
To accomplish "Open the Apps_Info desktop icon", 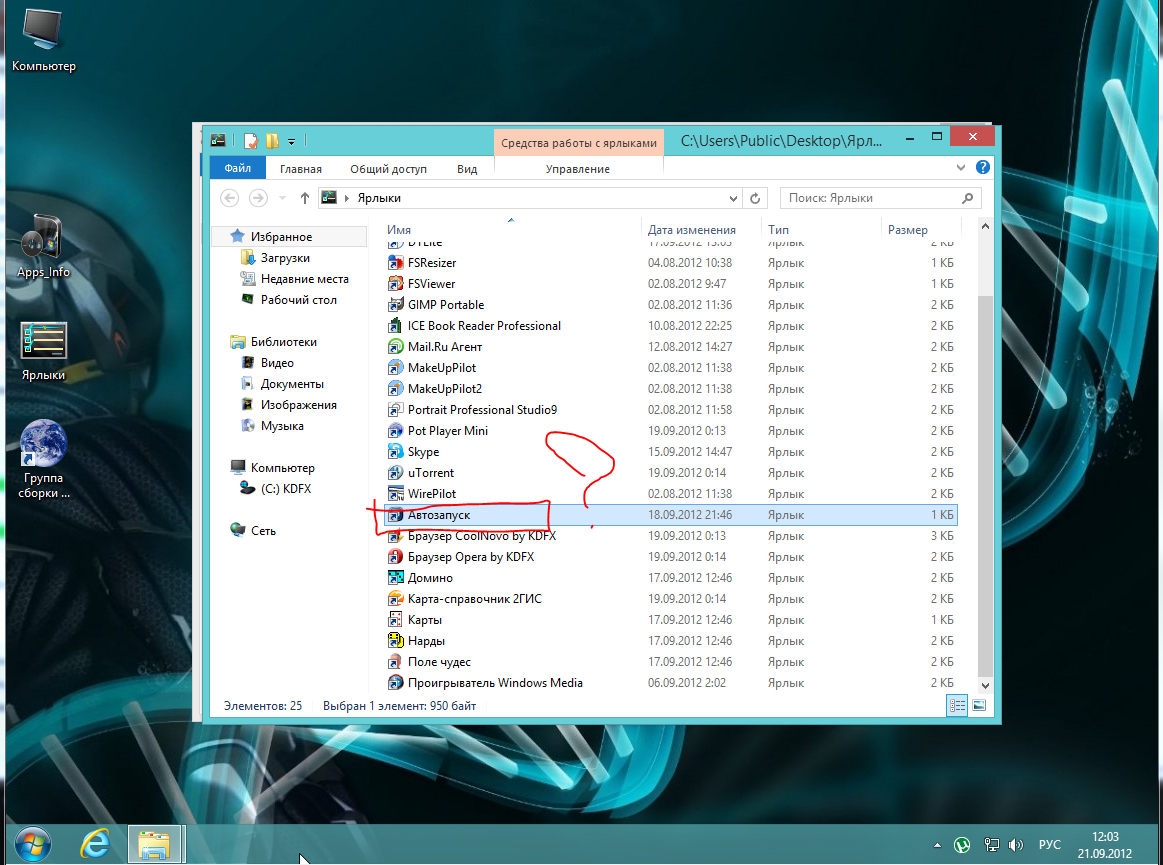I will click(x=44, y=247).
